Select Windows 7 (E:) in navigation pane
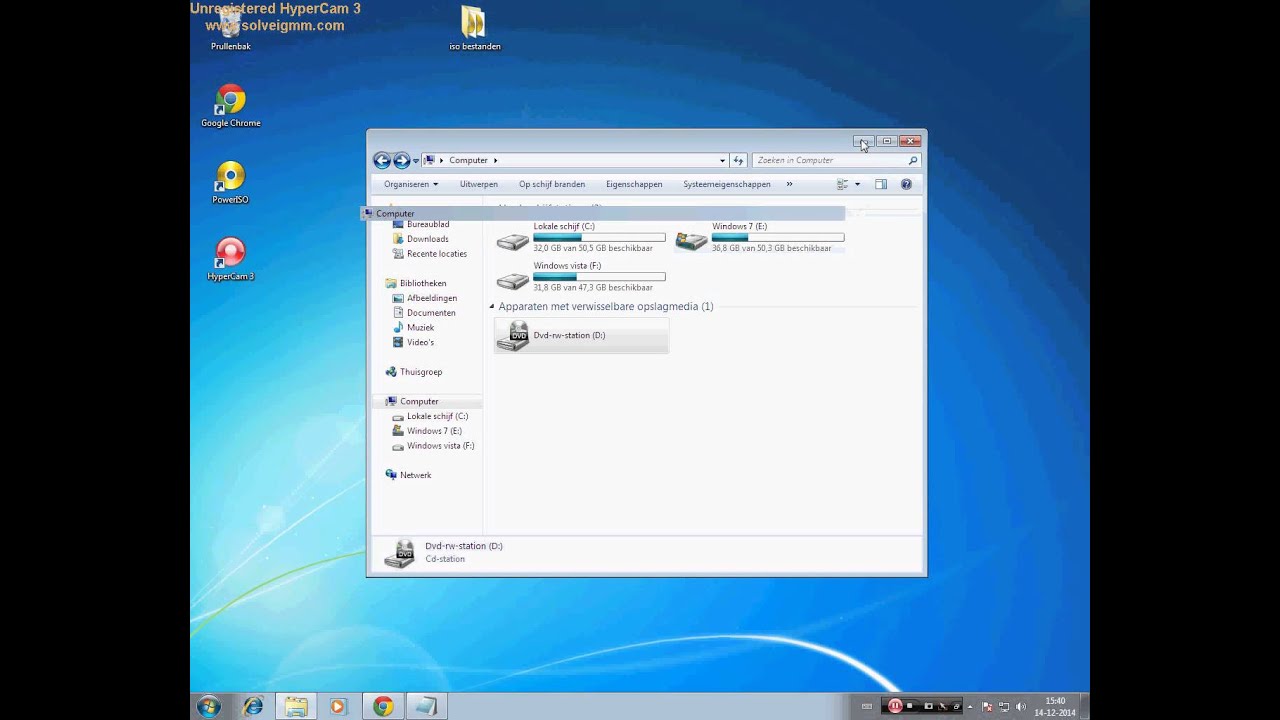 point(434,431)
